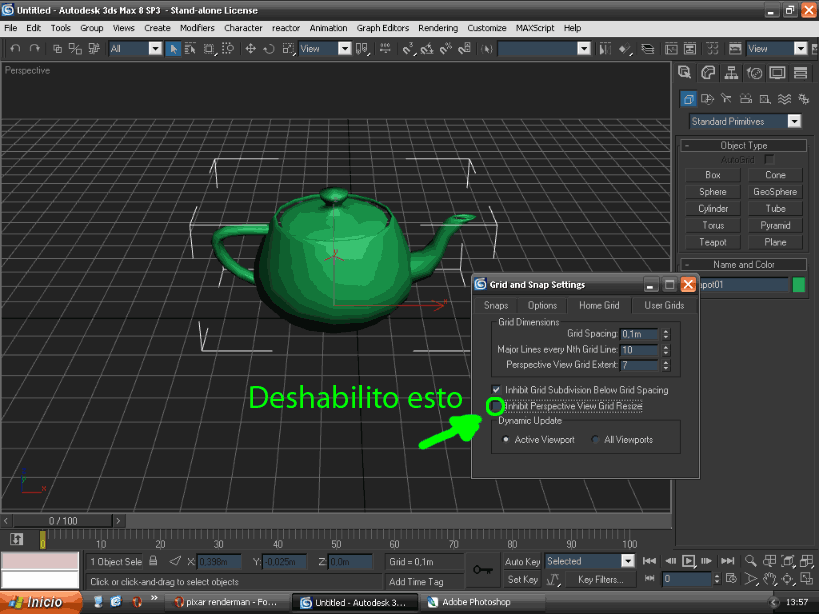Click the Undo arrow icon
Viewport: 819px width, 614px height.
(x=15, y=49)
